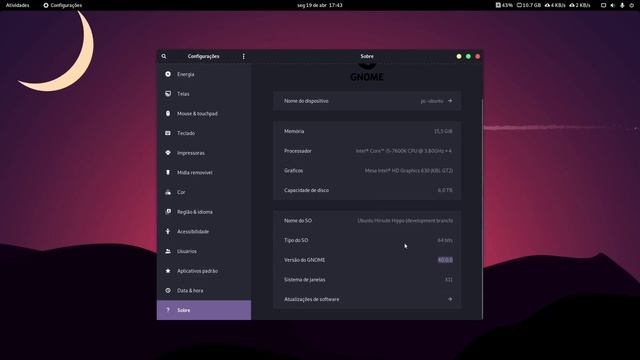Open Acessibilidade settings panel

click(204, 231)
